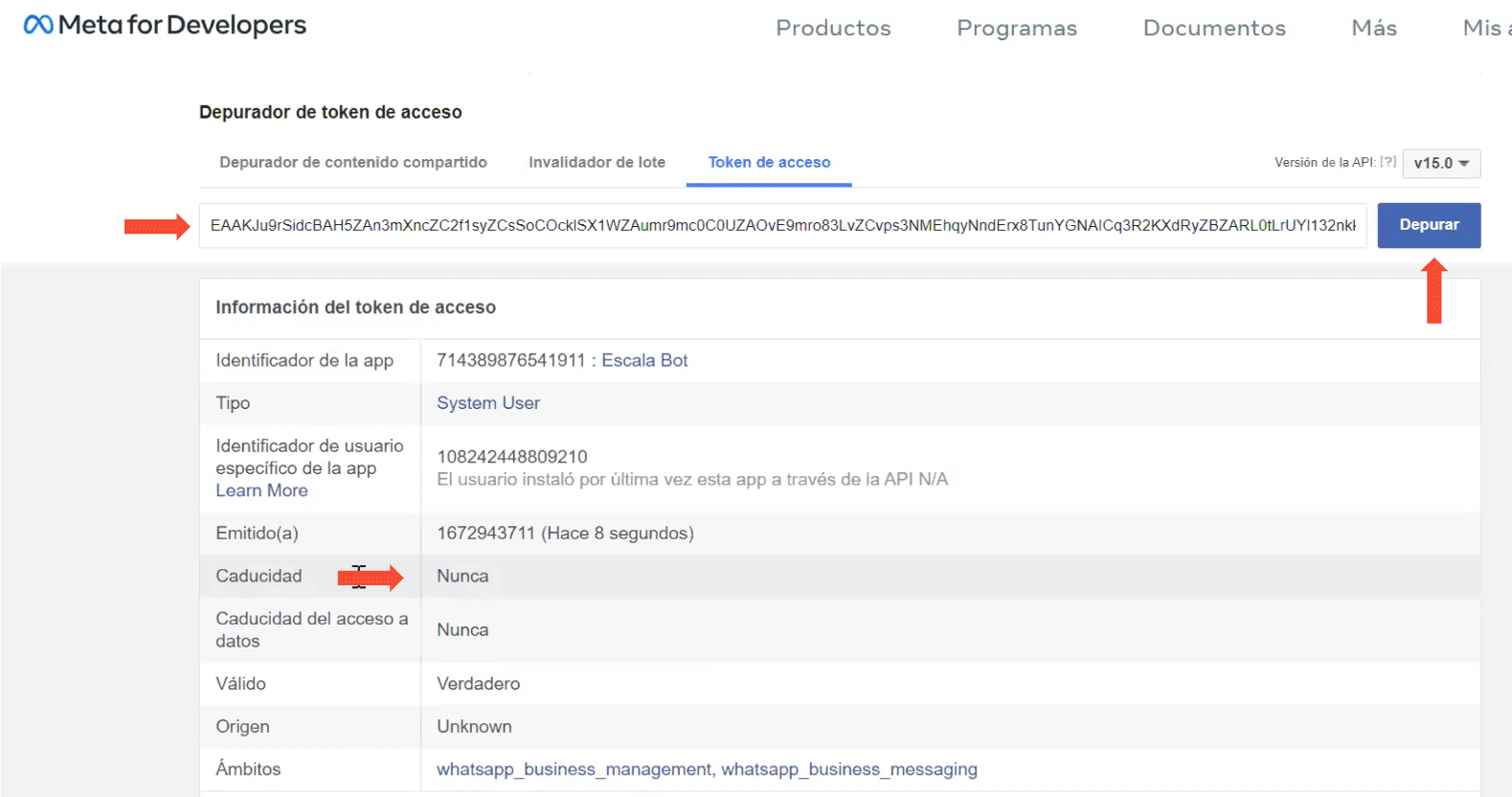Select the user ID 108242448809210
The width and height of the screenshot is (1512, 797).
(x=512, y=457)
